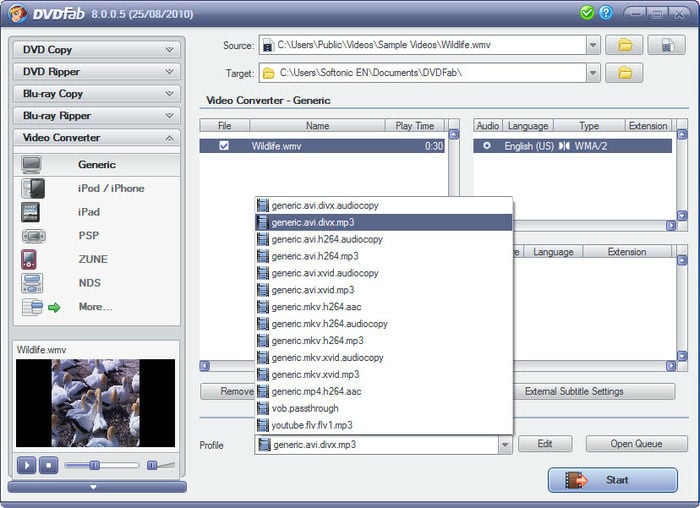
Task: Choose generic.avi.xvid.audiocopy profile
Action: point(384,273)
